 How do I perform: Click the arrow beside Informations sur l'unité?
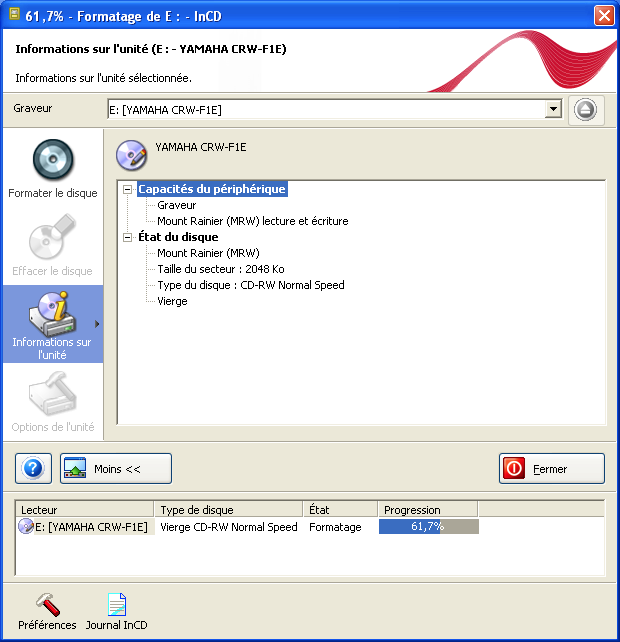click(97, 324)
